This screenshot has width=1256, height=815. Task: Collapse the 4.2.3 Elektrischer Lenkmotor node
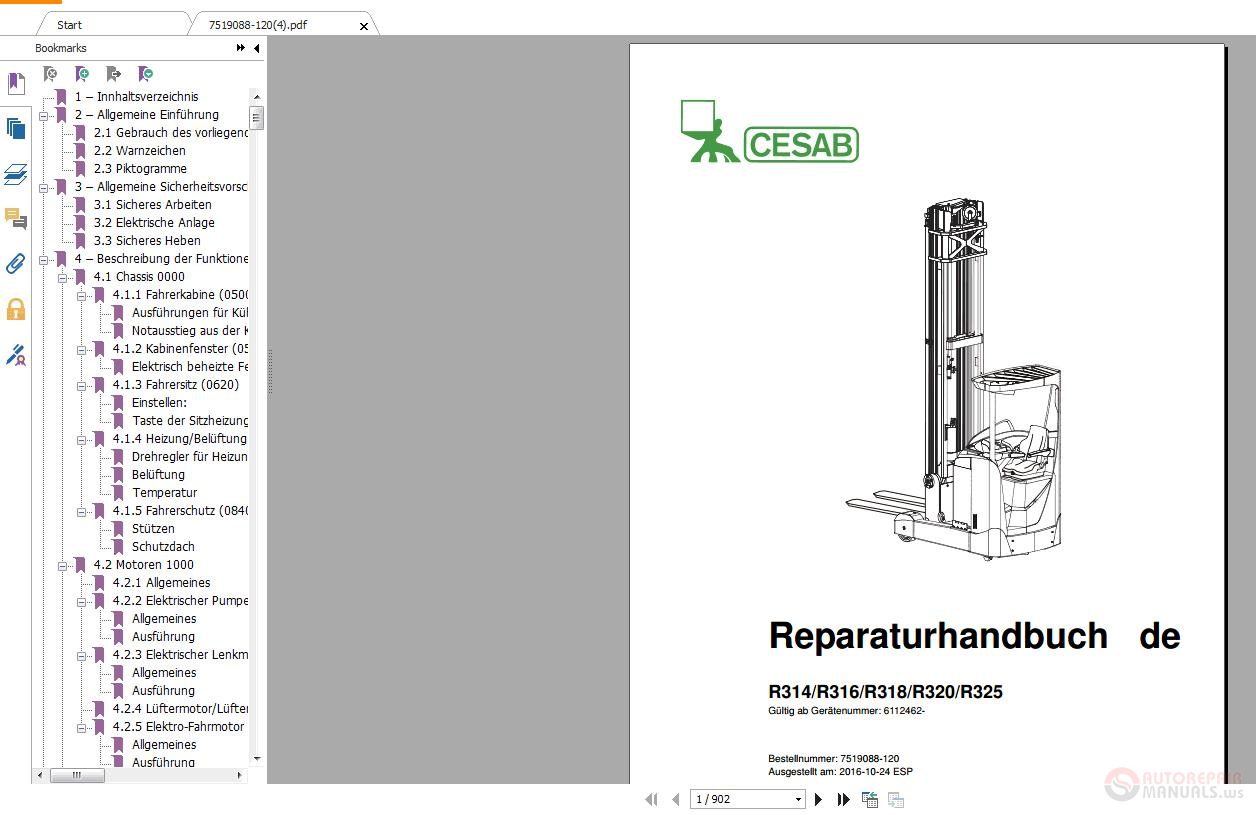81,655
